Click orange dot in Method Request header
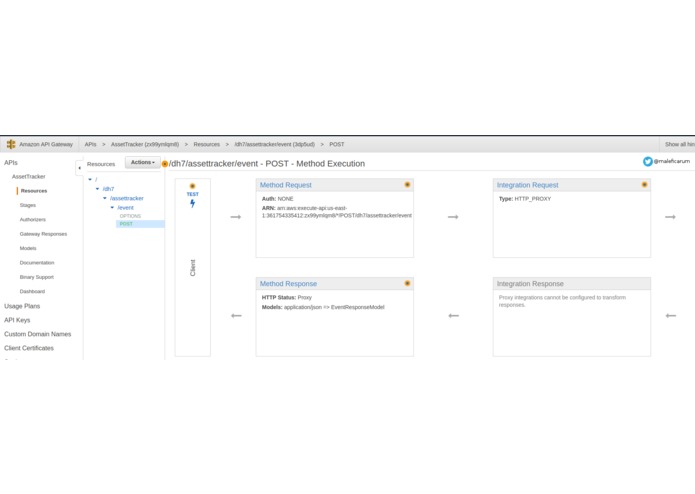The height and width of the screenshot is (494, 695). (407, 185)
